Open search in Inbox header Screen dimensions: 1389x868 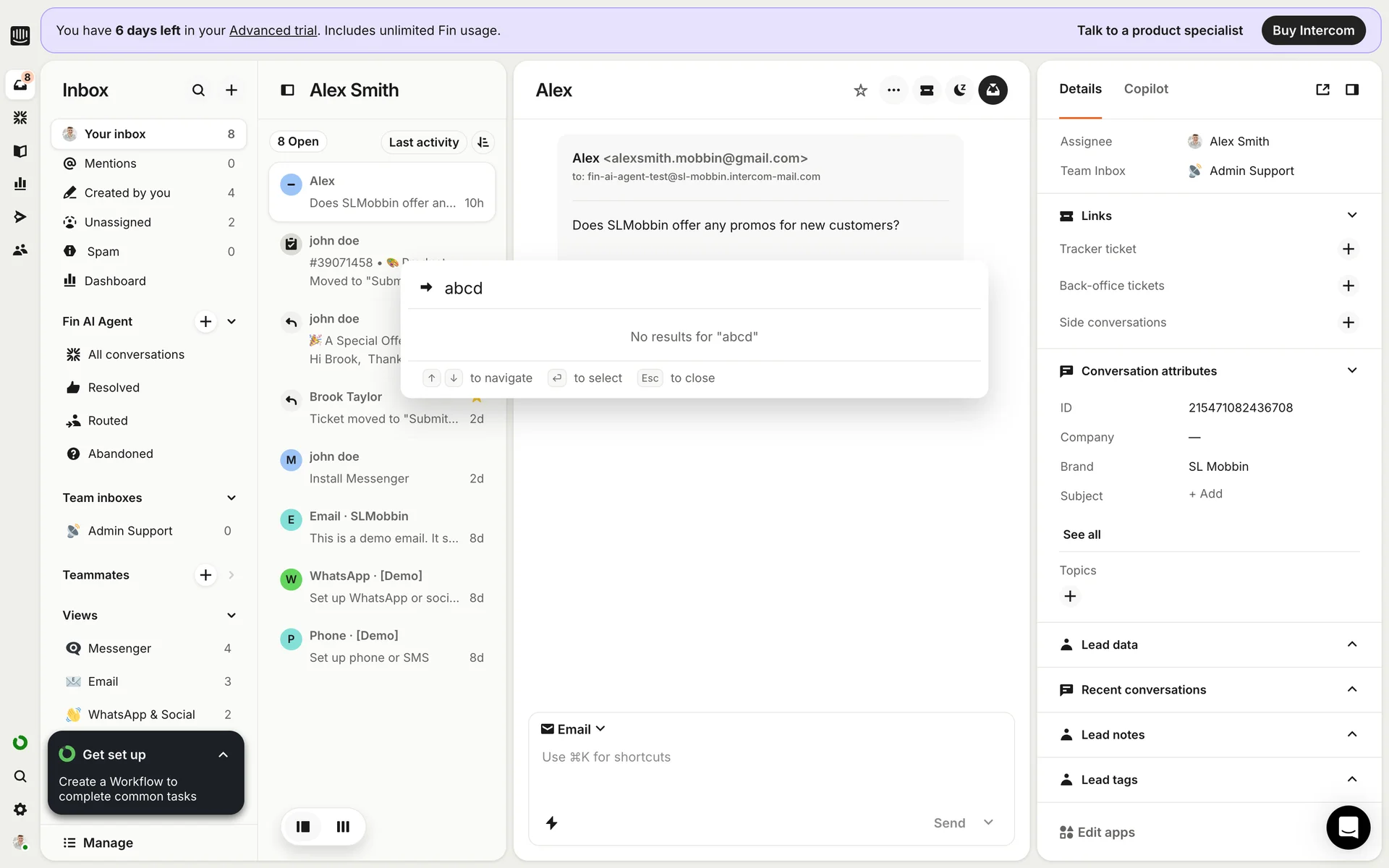point(198,90)
